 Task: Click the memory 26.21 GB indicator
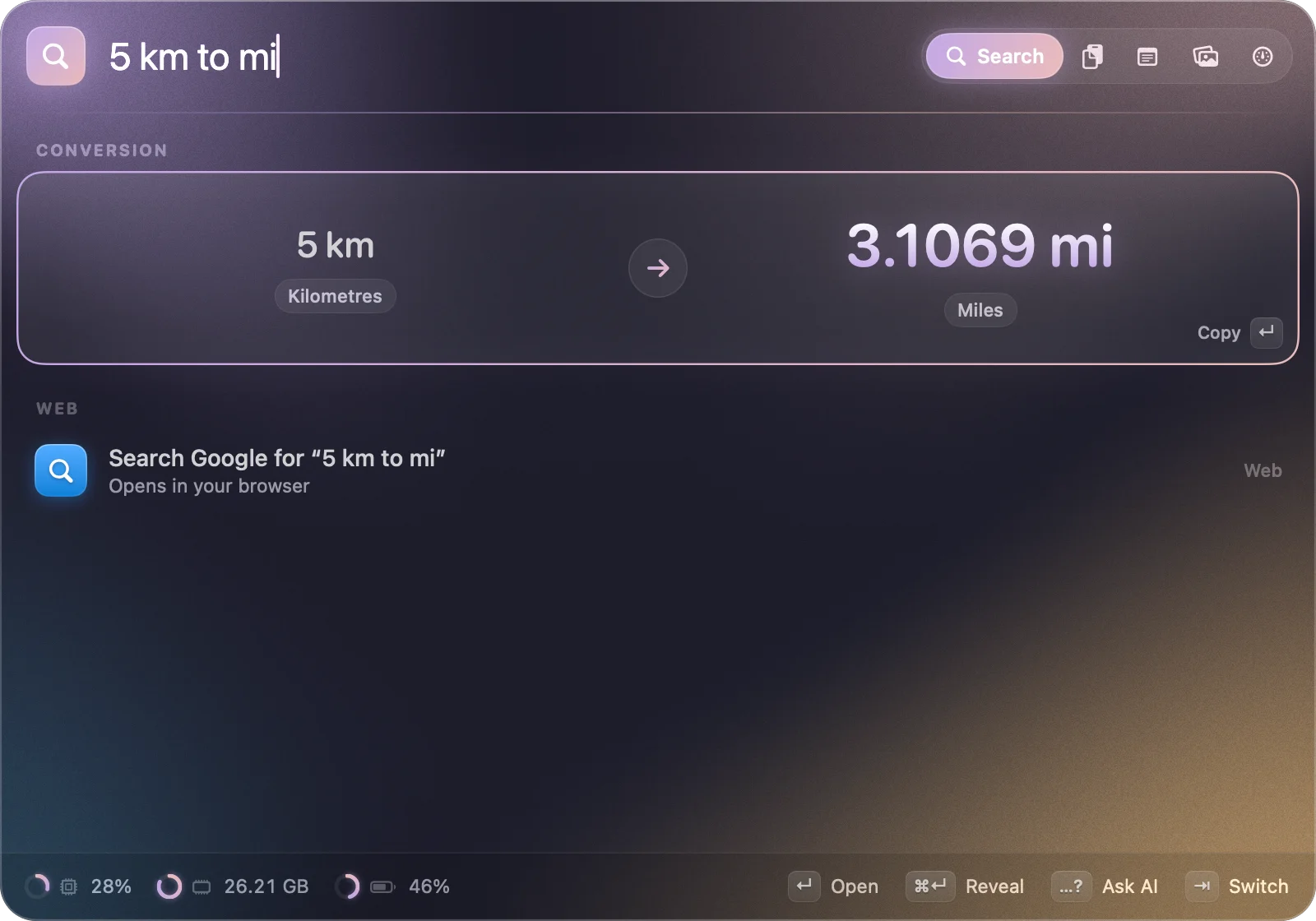point(233,886)
